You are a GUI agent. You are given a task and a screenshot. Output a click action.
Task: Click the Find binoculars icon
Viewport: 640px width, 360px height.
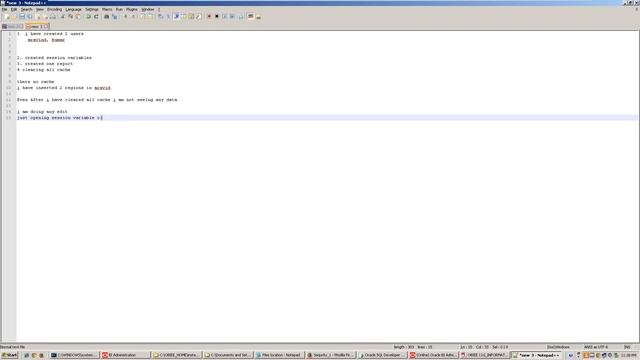tap(106, 16)
